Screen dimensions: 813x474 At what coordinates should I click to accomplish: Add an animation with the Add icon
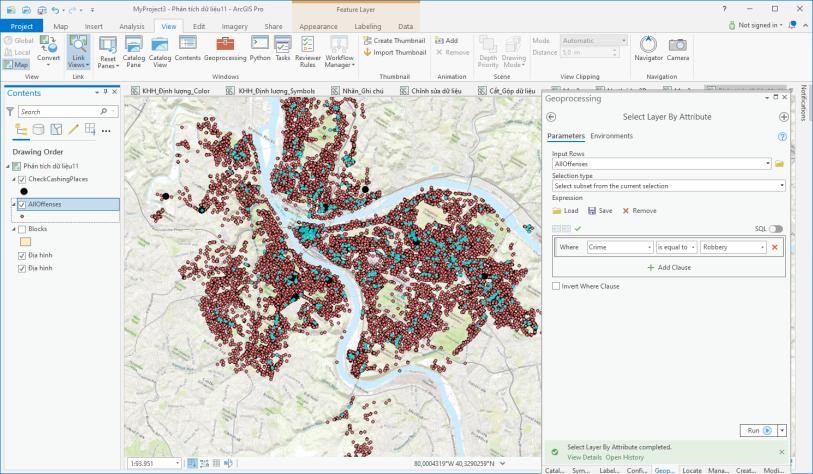(446, 40)
